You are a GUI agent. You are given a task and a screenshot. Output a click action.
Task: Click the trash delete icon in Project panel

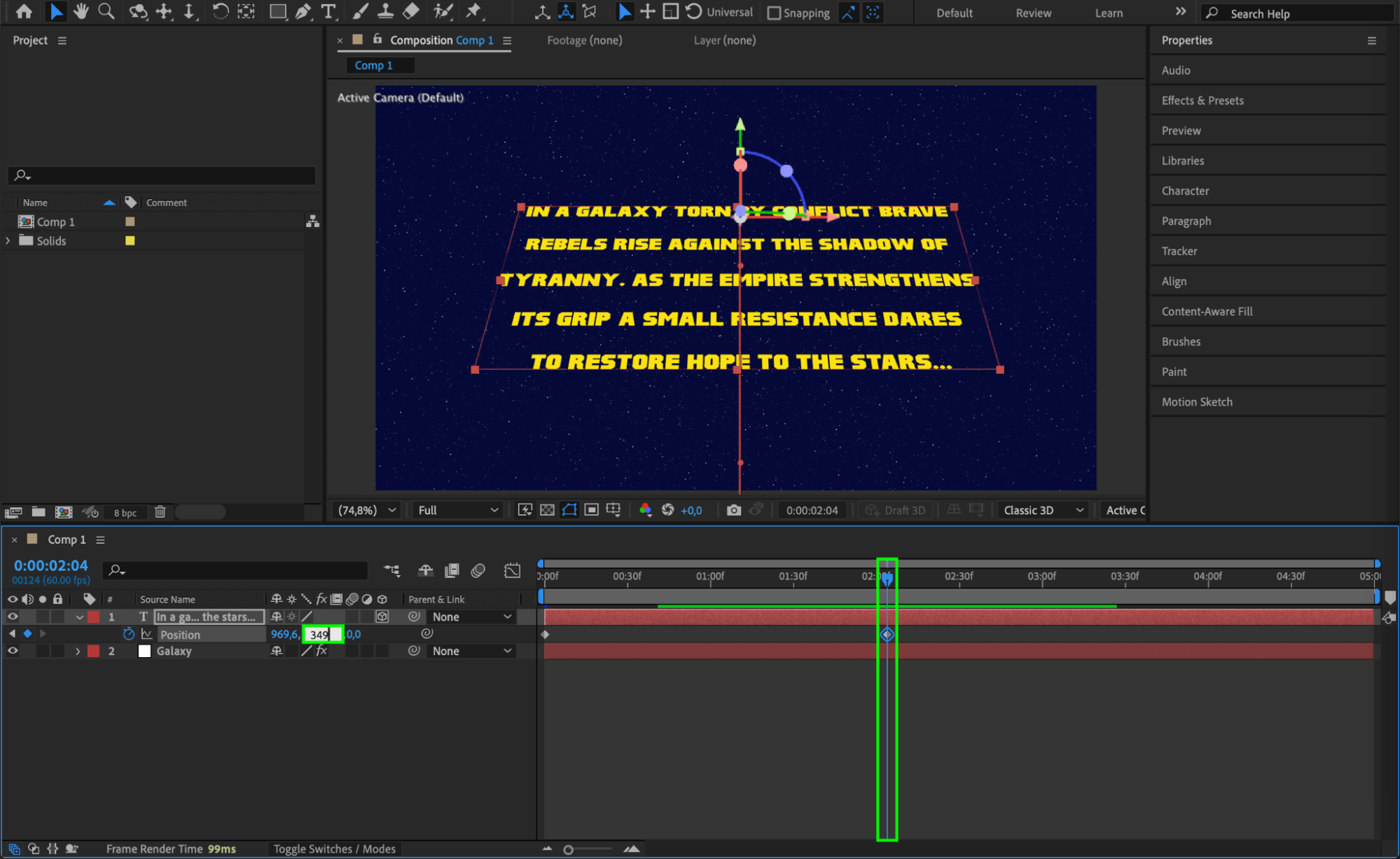(160, 512)
